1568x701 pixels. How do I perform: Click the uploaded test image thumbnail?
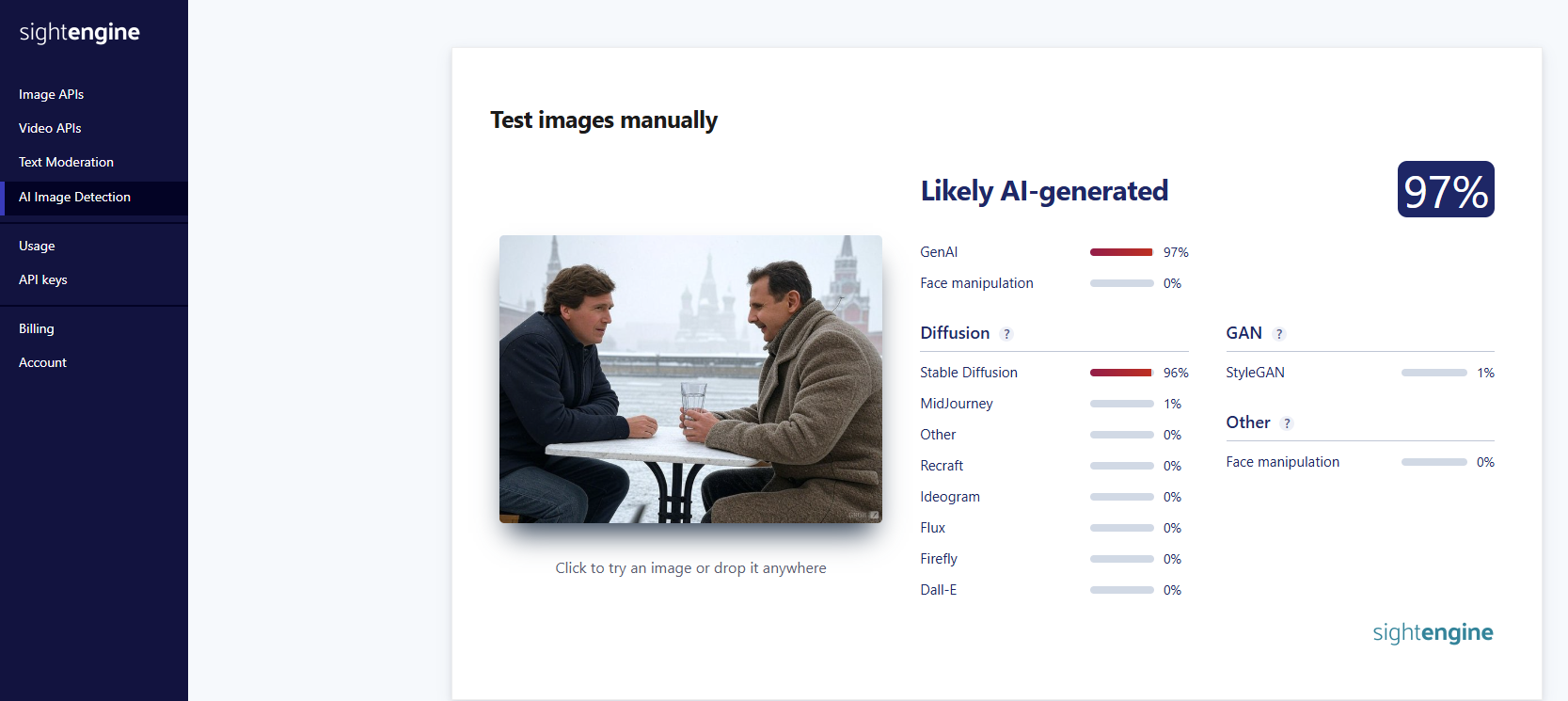[x=690, y=379]
